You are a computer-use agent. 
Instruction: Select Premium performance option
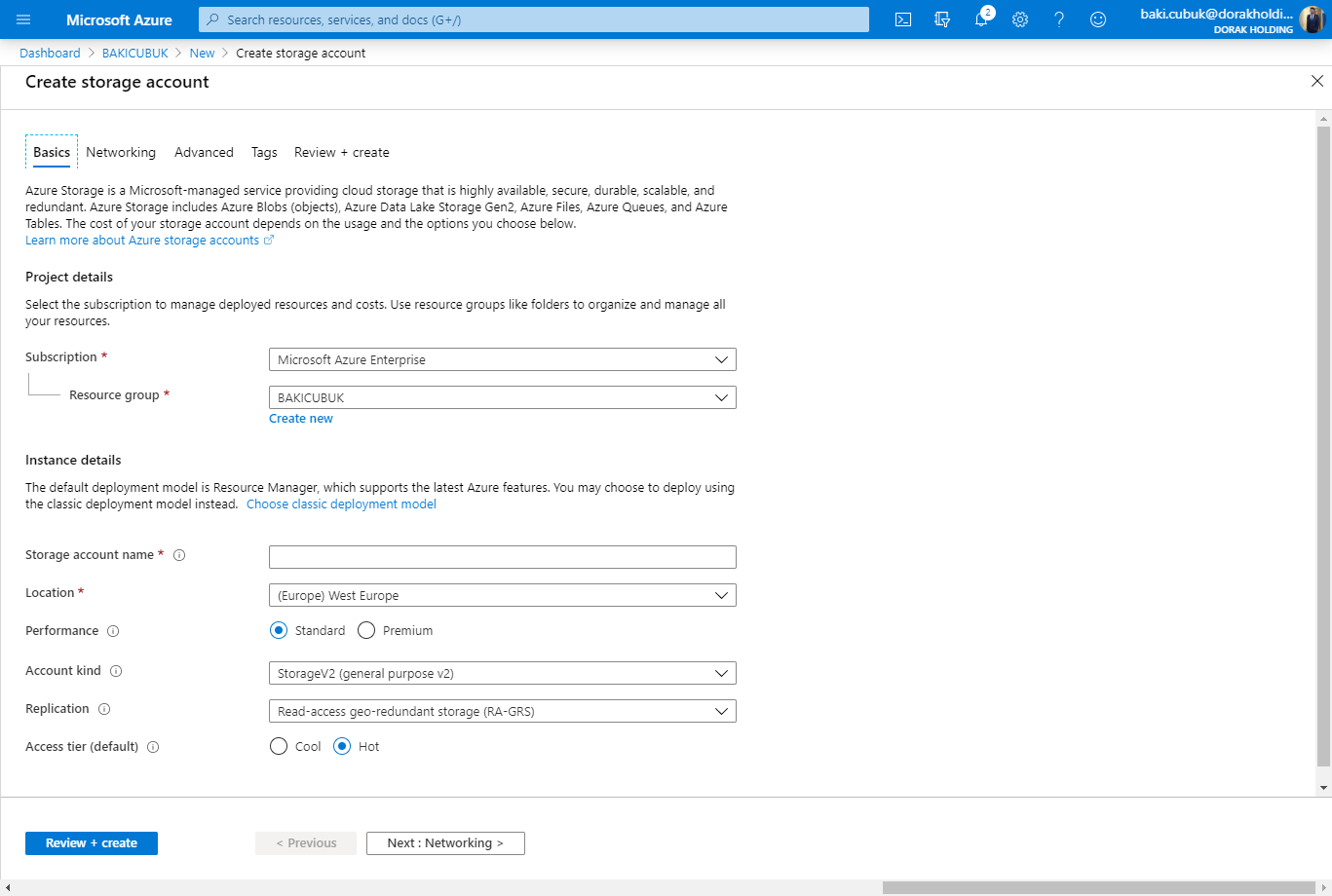[366, 630]
